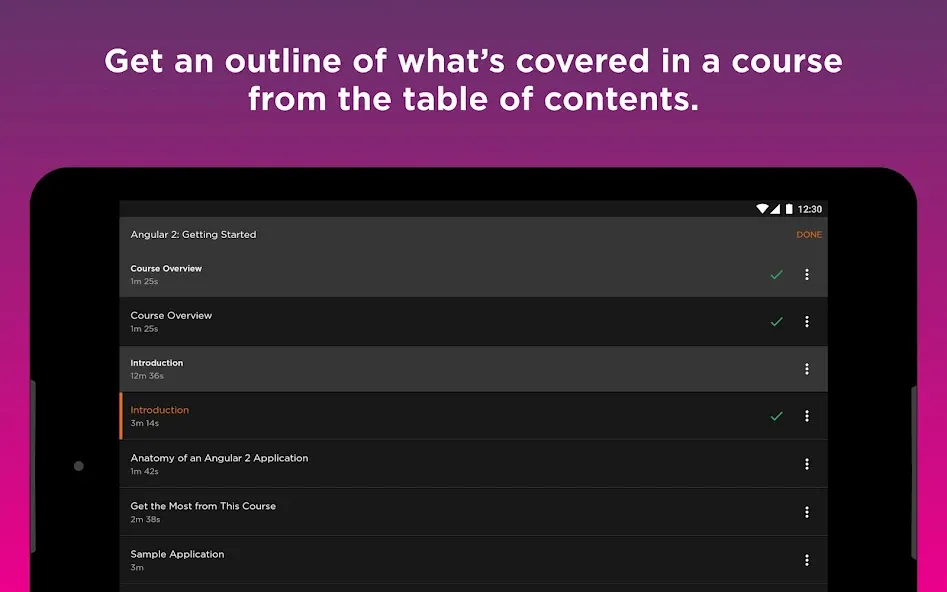The height and width of the screenshot is (592, 947).
Task: Tap the battery icon in status bar
Action: (x=789, y=209)
